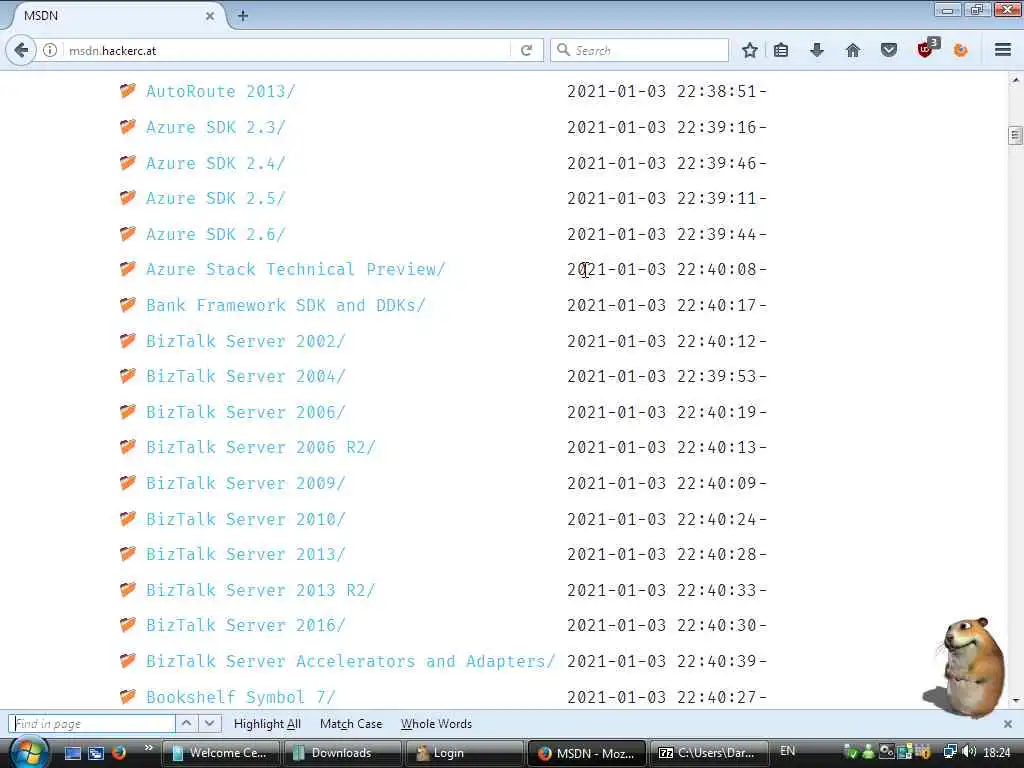Toggle Whole Words in find bar
1024x768 pixels.
pyautogui.click(x=436, y=724)
